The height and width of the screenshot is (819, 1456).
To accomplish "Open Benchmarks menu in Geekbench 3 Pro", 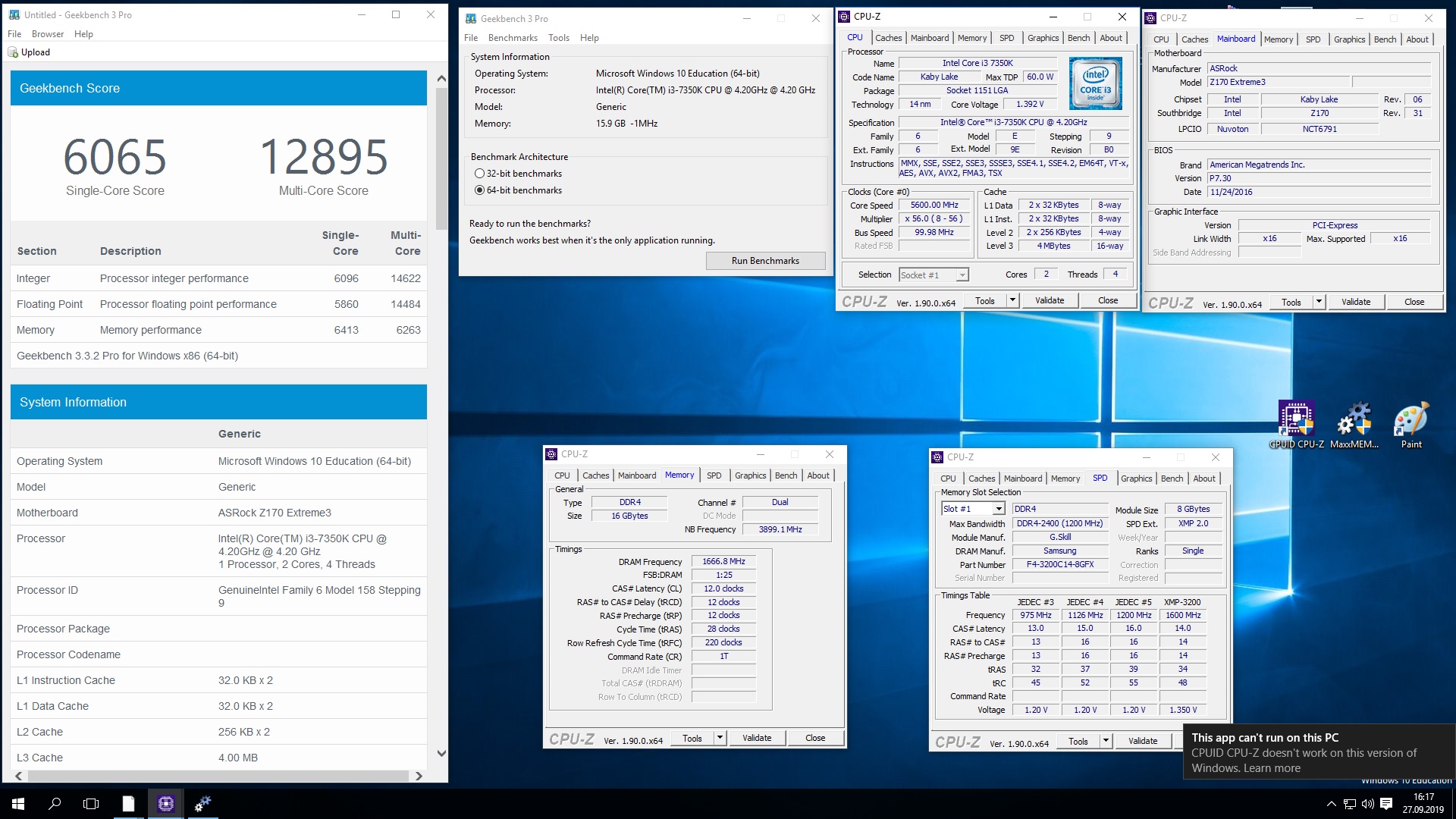I will 513,38.
